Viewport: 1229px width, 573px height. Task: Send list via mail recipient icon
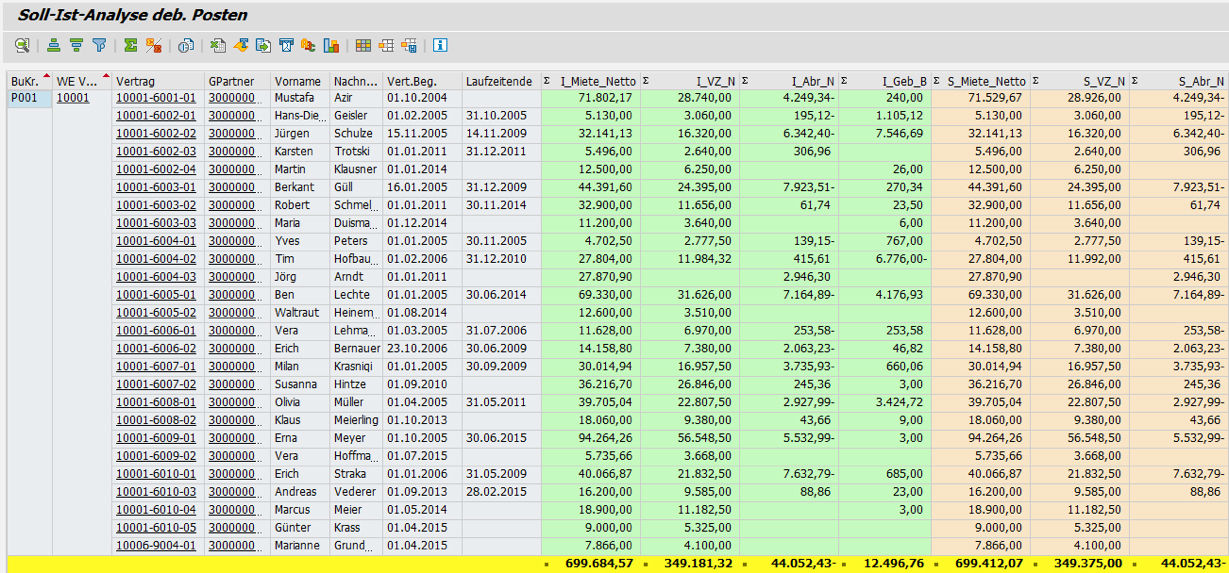pyautogui.click(x=286, y=45)
